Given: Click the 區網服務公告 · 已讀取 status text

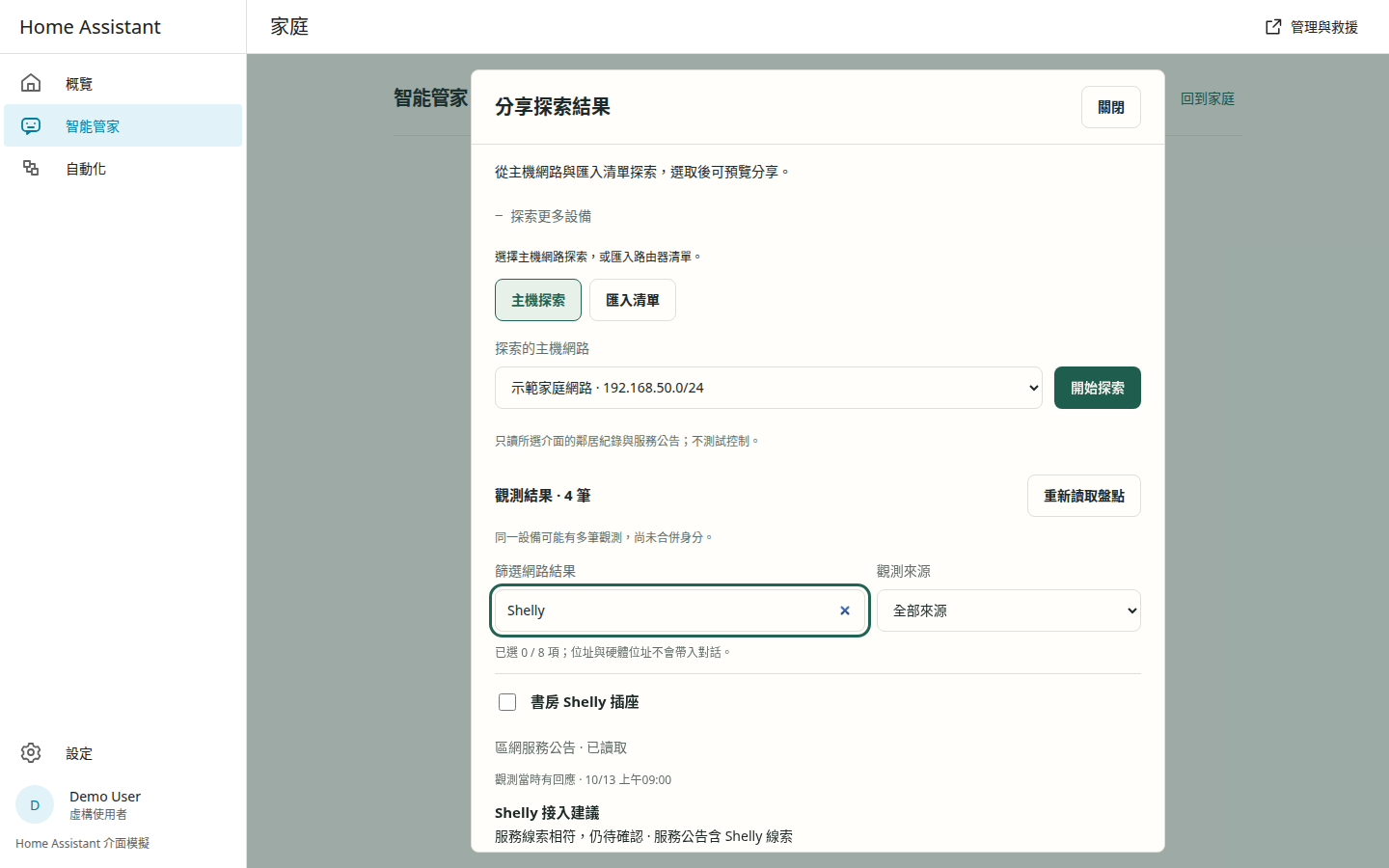Looking at the screenshot, I should 561,747.
